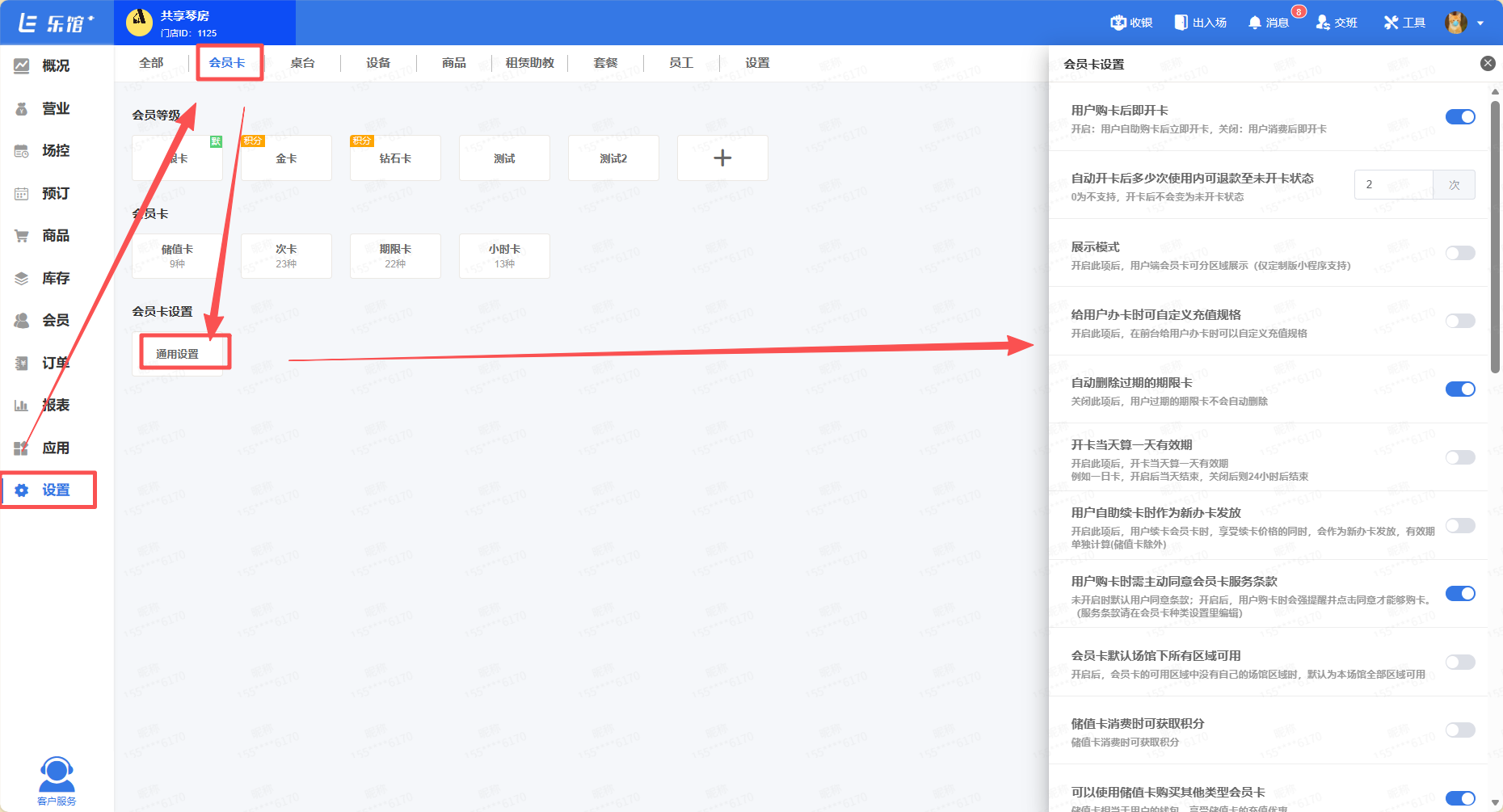This screenshot has height=812, width=1503.
Task: Open the 储值卡 card category
Action: pyautogui.click(x=178, y=255)
